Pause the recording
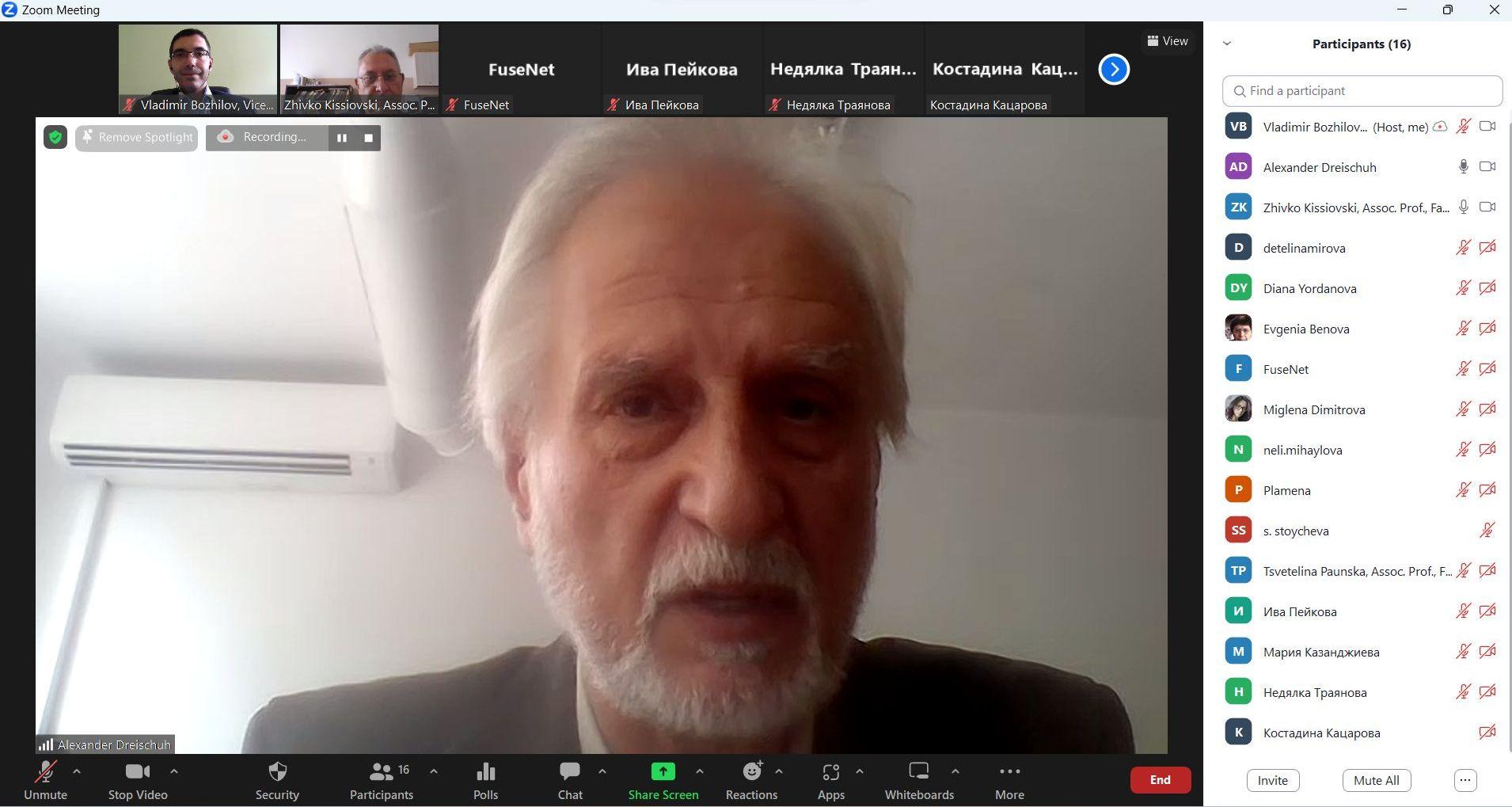1512x807 pixels. [x=342, y=138]
